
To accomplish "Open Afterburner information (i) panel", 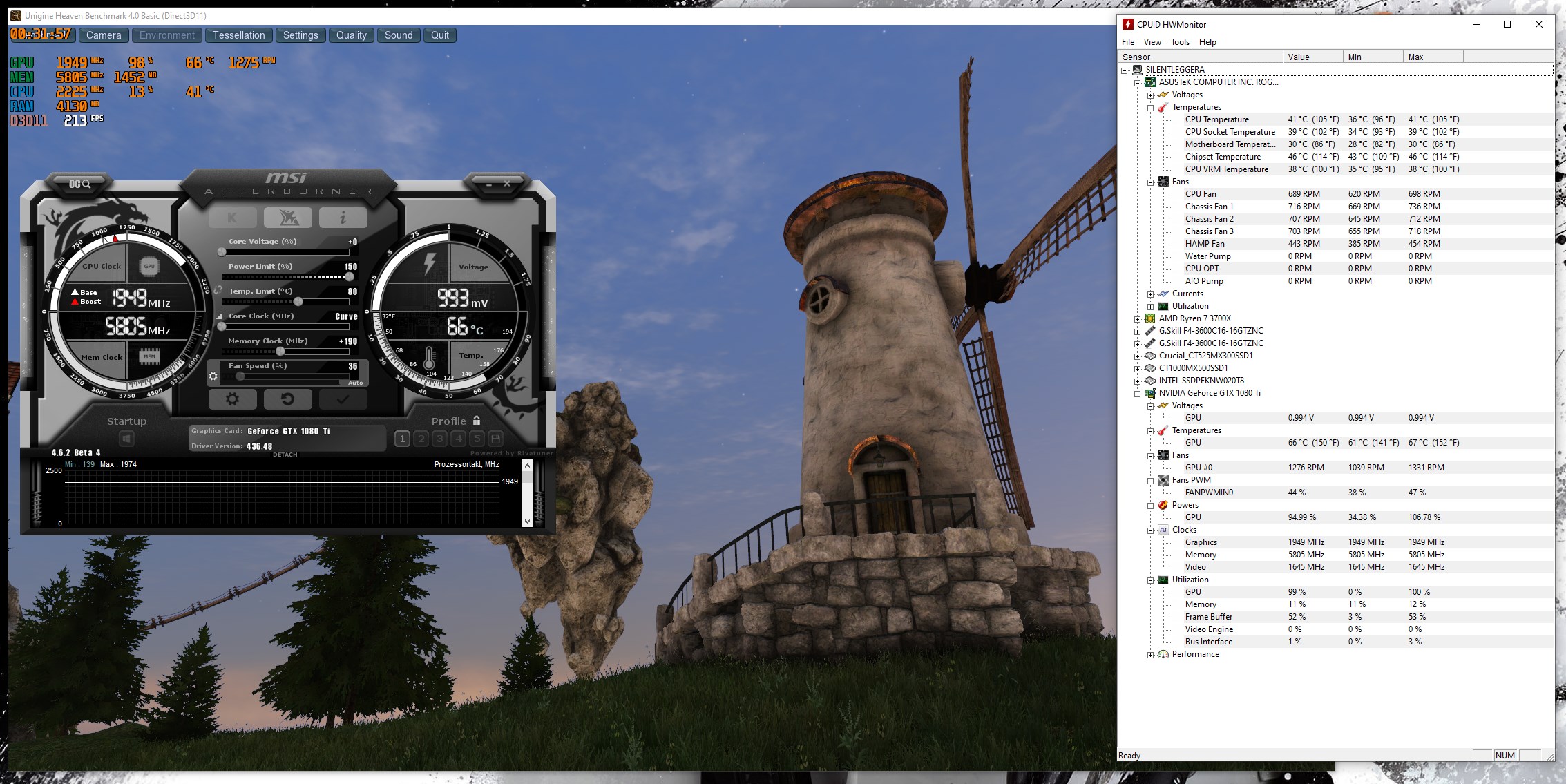I will [343, 218].
